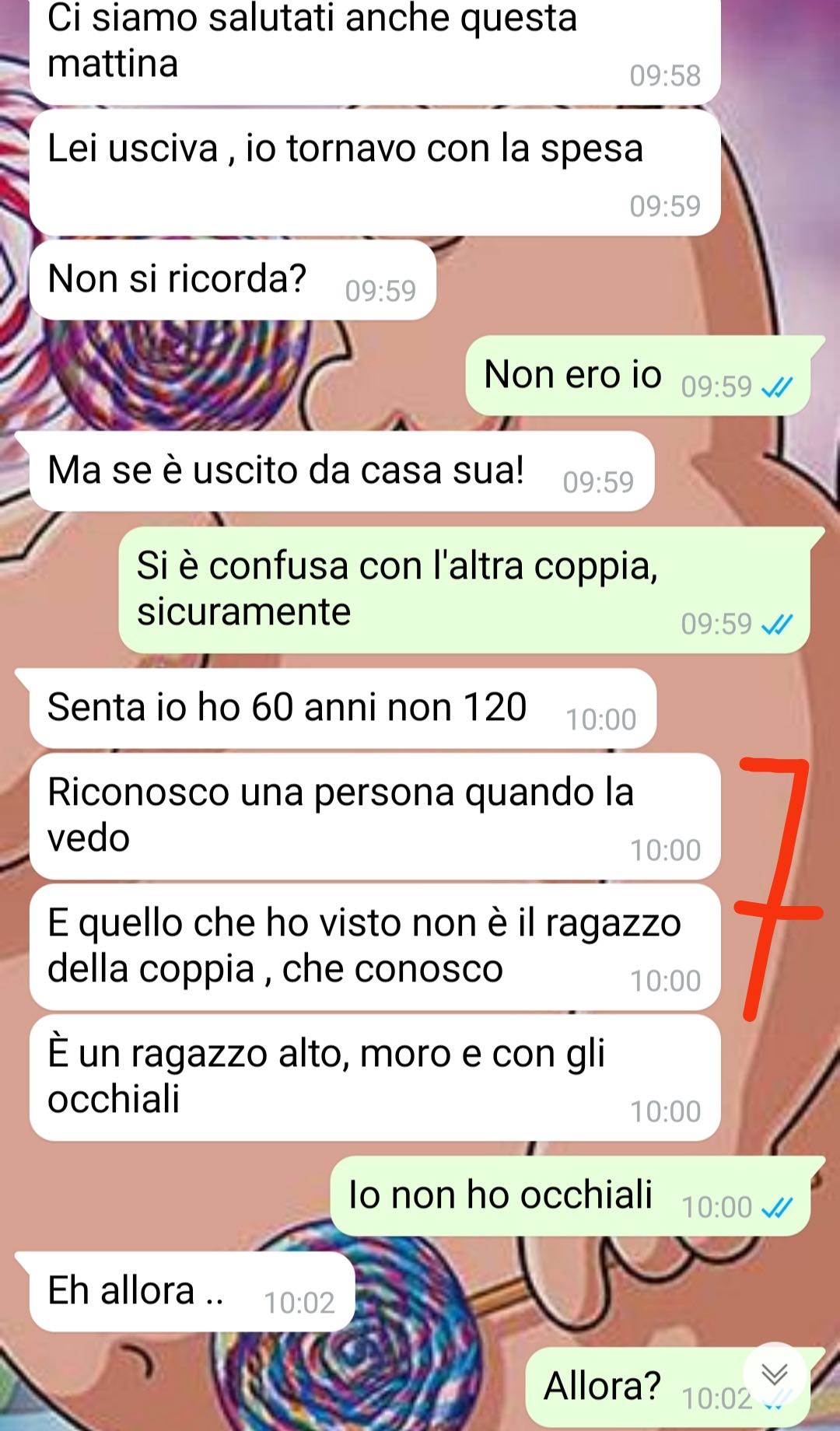
Task: Tap message about "ragazzo alto, moro"
Action: (x=375, y=1077)
